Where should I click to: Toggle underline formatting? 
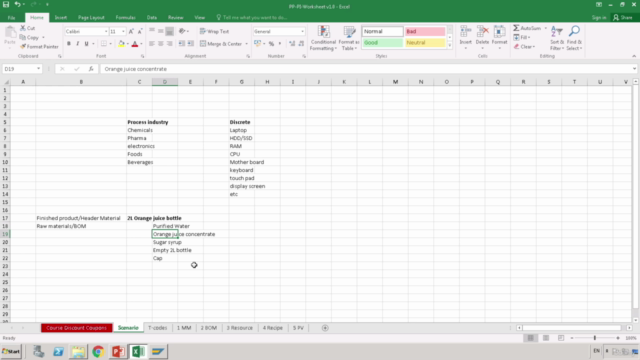(87, 44)
